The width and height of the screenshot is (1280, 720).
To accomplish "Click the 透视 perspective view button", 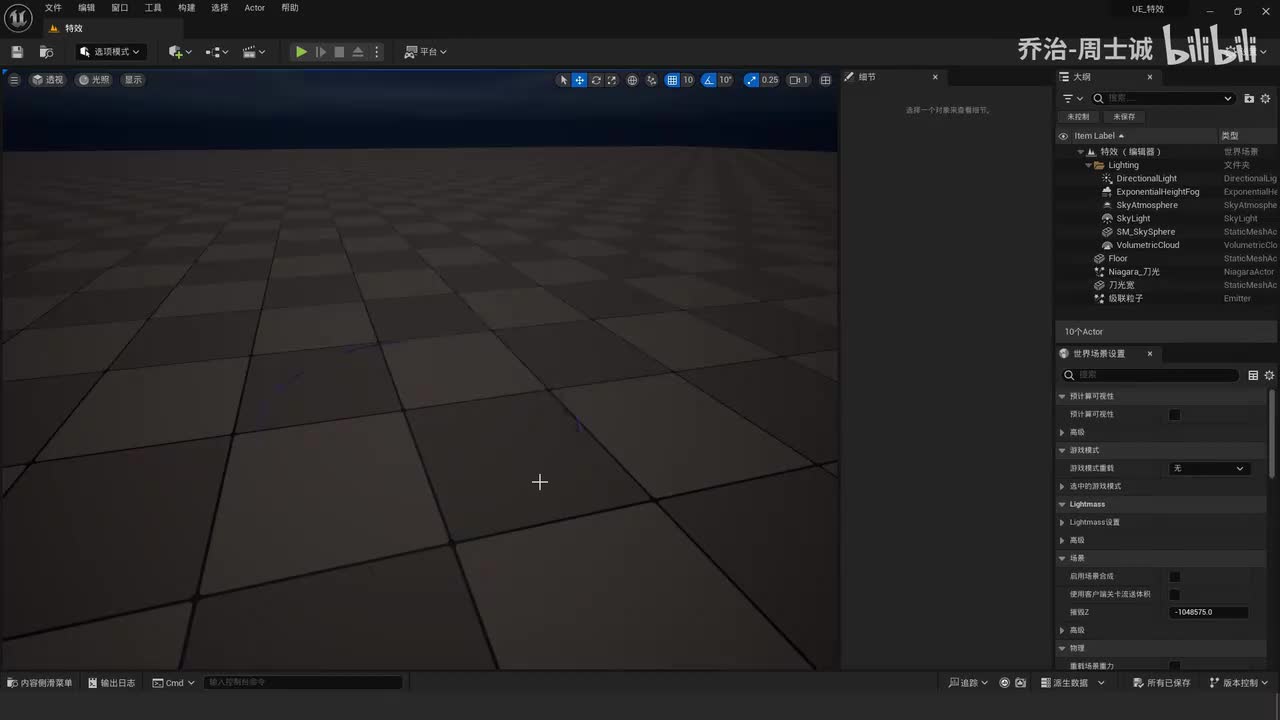I will pos(48,80).
